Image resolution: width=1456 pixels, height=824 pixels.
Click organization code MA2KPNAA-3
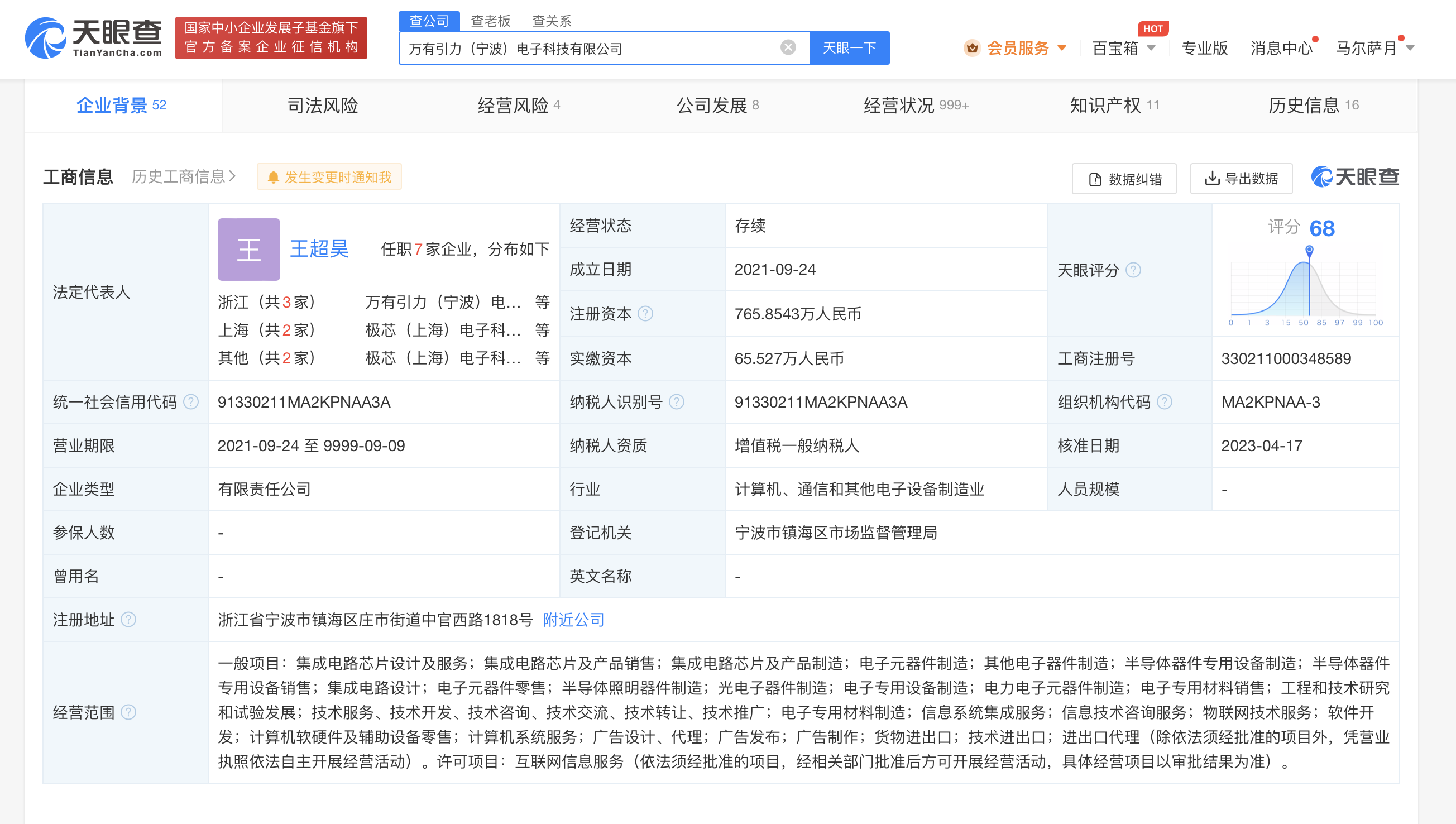point(1271,402)
